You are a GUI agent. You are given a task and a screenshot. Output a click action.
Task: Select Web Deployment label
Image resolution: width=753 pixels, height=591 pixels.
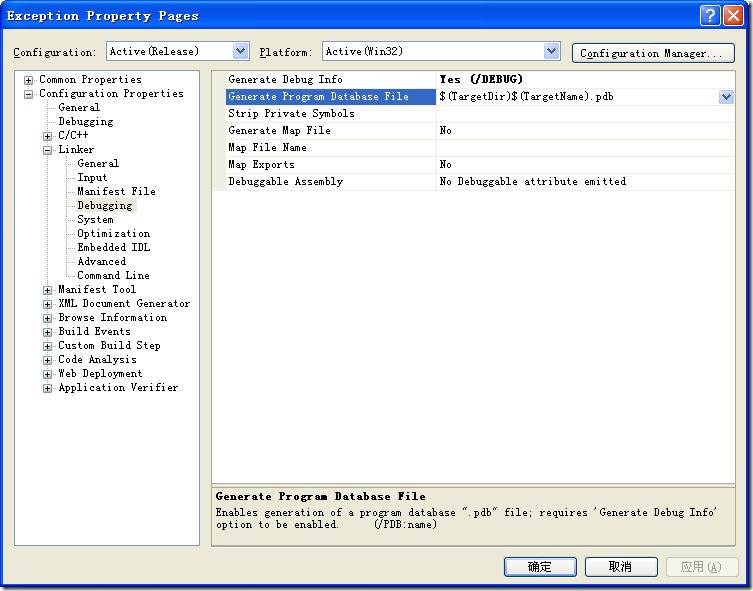point(100,373)
